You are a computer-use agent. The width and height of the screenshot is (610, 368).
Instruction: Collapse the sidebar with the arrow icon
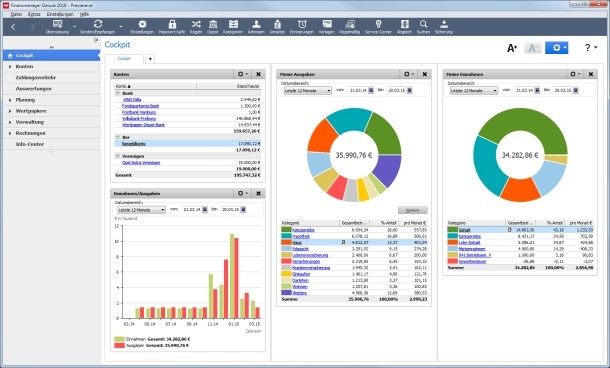pyautogui.click(x=96, y=40)
